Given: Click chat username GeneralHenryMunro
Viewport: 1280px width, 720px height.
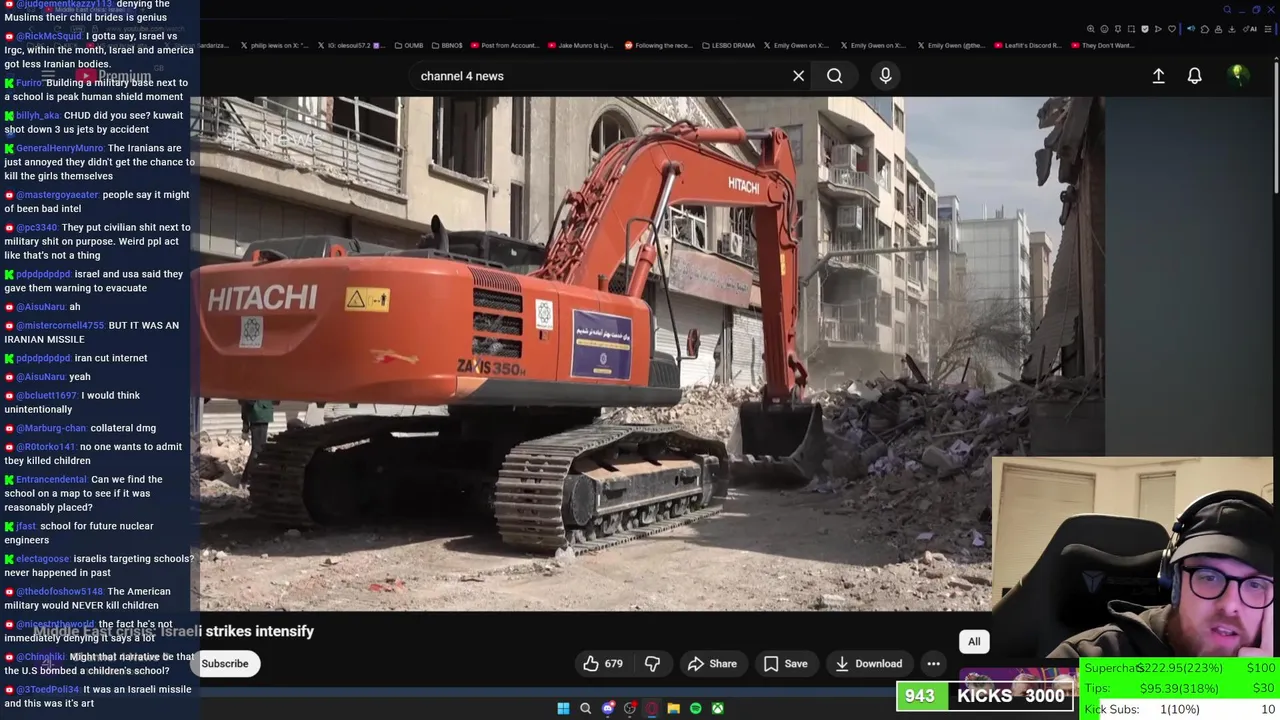Looking at the screenshot, I should [59, 148].
